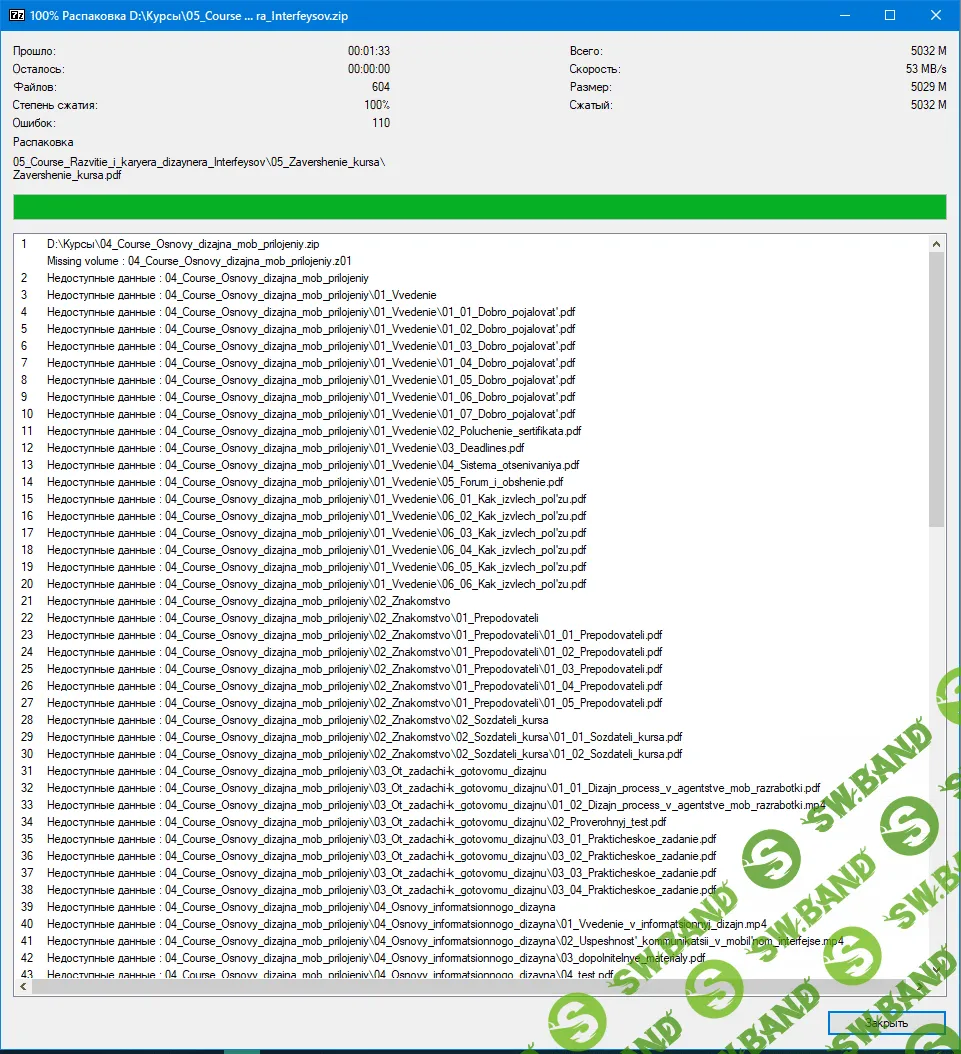Select row 1 with the 04_Course zip path
Image resolution: width=961 pixels, height=1054 pixels.
click(183, 244)
